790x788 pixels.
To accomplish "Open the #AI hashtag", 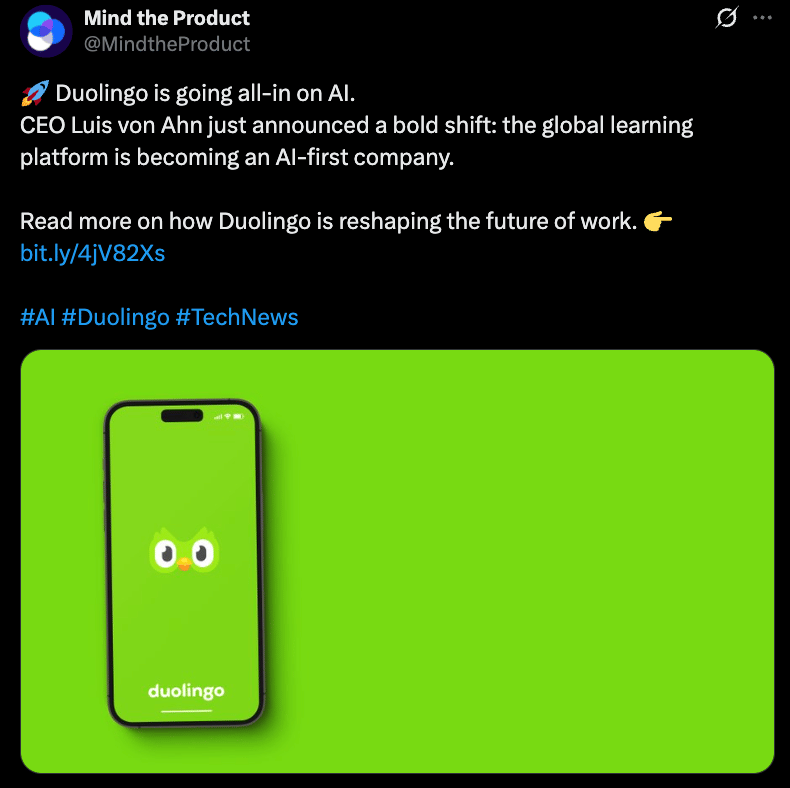I will pos(38,317).
